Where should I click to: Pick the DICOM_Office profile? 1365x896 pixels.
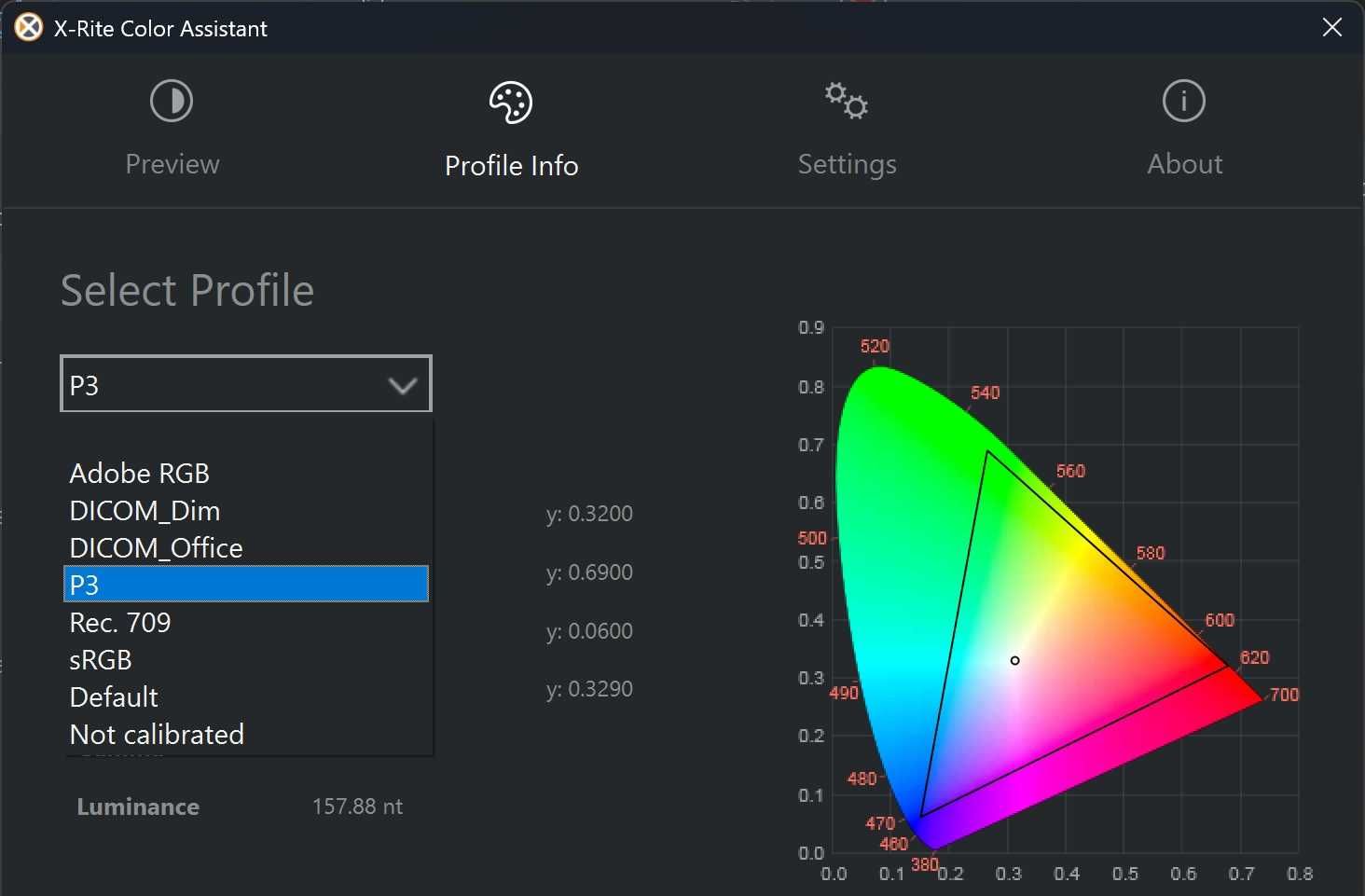pyautogui.click(x=246, y=547)
